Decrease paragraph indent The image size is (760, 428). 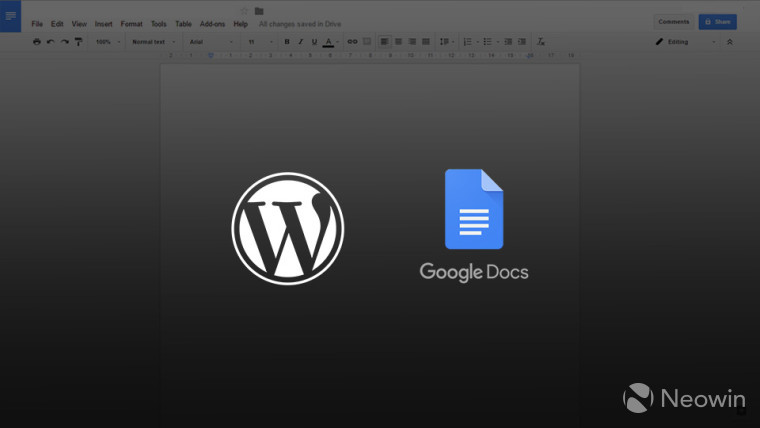click(508, 42)
